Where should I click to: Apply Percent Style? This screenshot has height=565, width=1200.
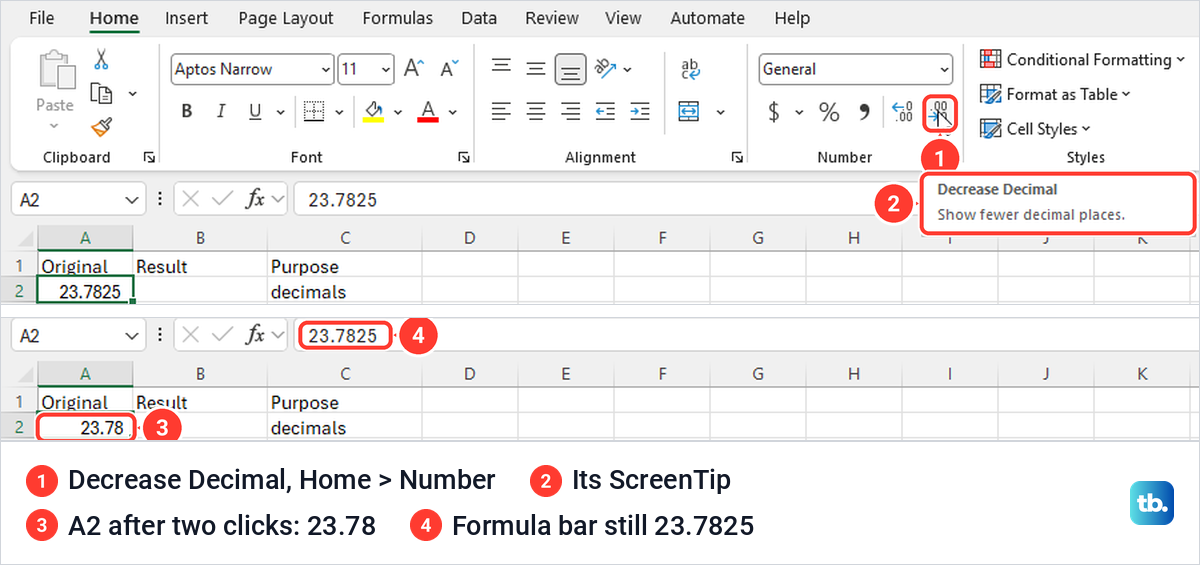click(829, 111)
